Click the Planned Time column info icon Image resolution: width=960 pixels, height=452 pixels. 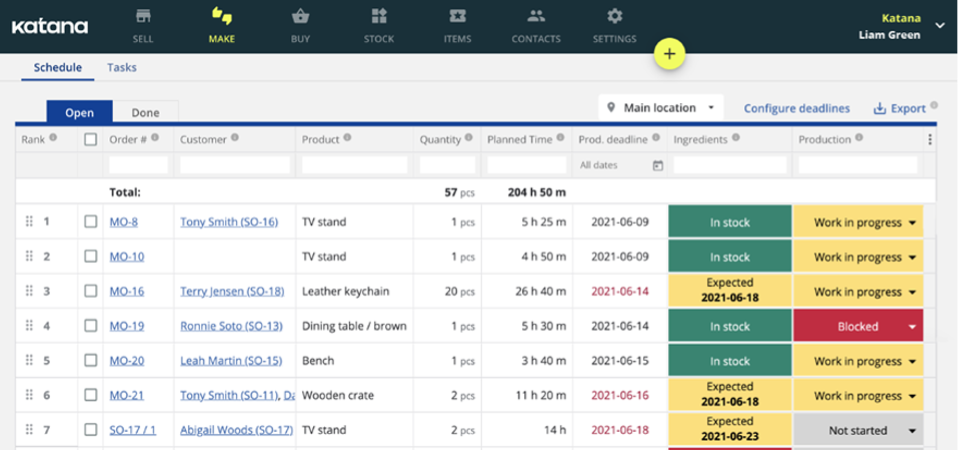560,138
